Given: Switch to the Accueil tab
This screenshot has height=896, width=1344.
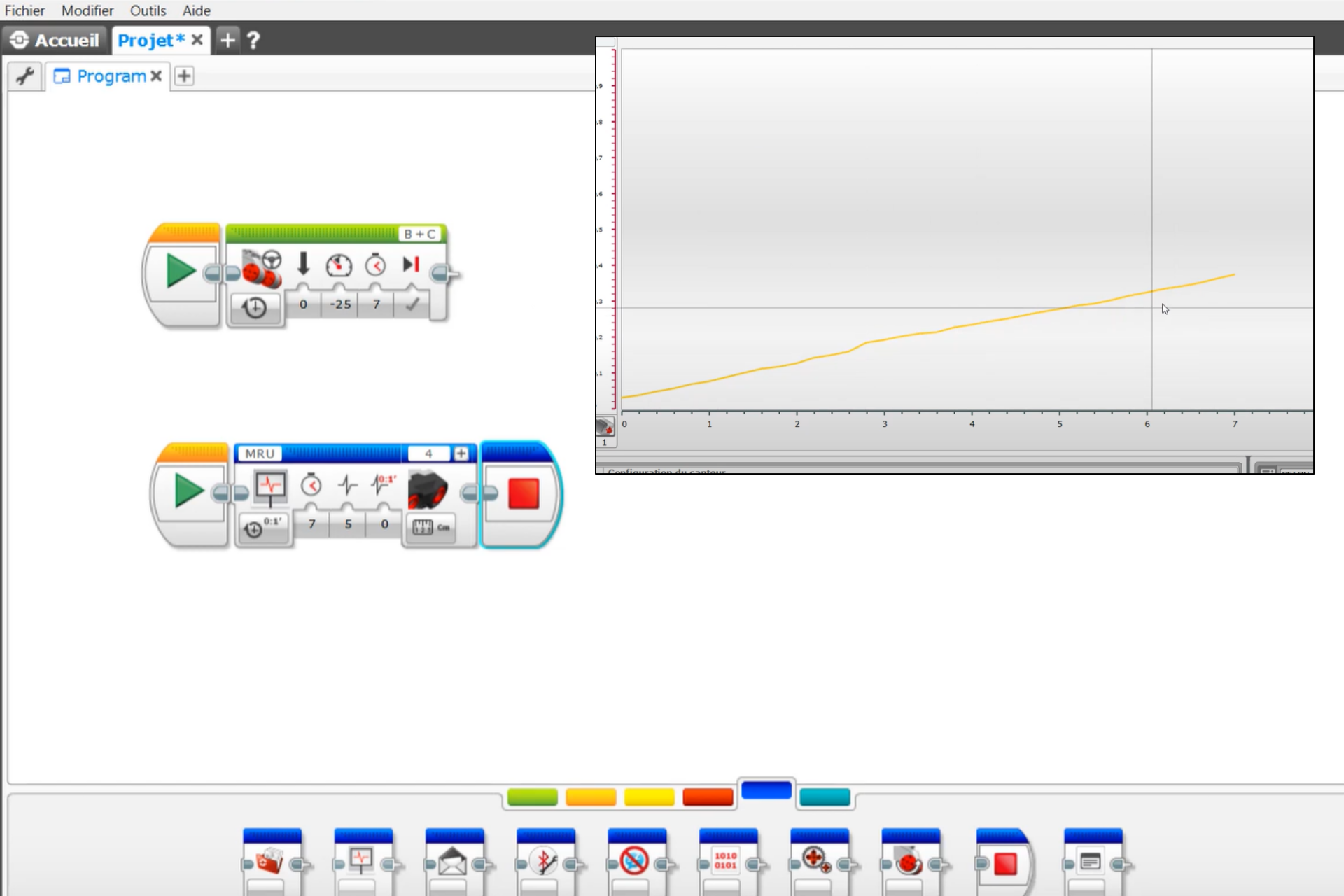Looking at the screenshot, I should [55, 40].
